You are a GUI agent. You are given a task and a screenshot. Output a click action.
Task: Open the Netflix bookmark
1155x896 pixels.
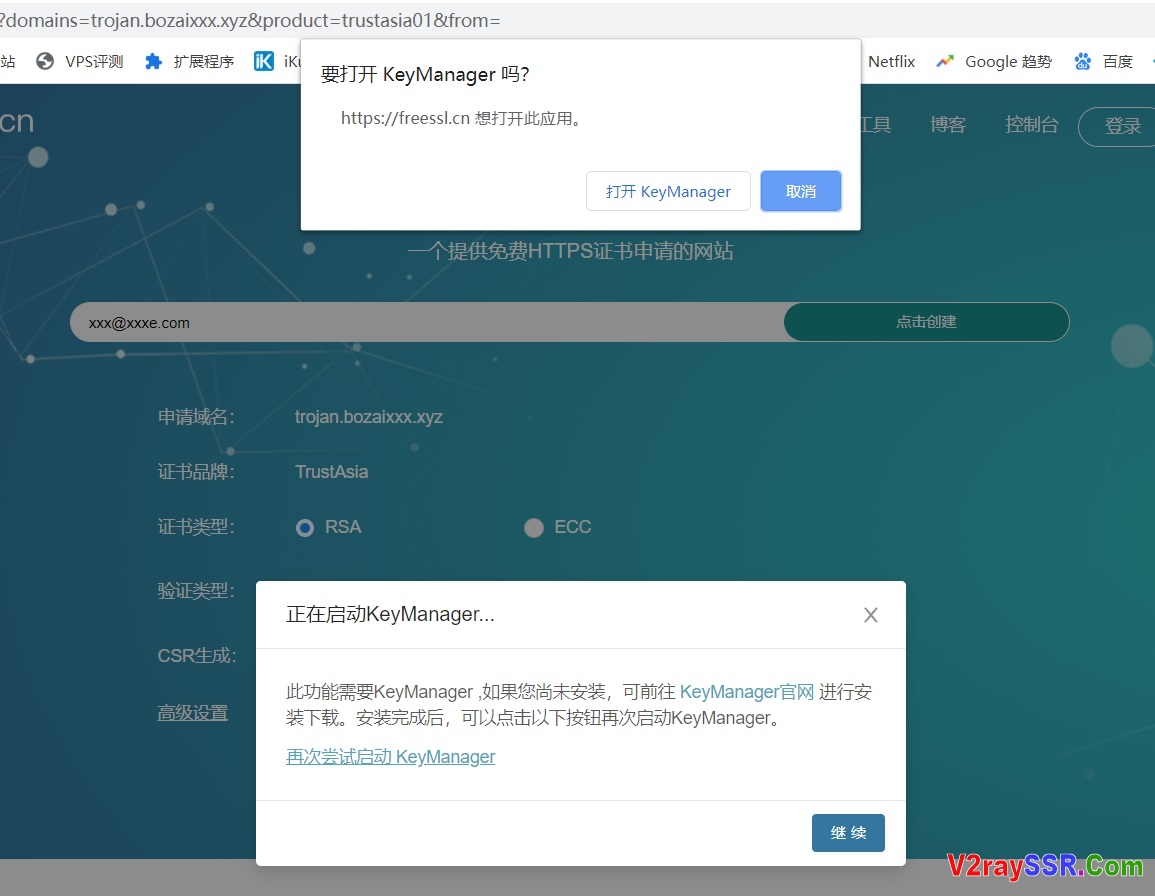pyautogui.click(x=891, y=61)
